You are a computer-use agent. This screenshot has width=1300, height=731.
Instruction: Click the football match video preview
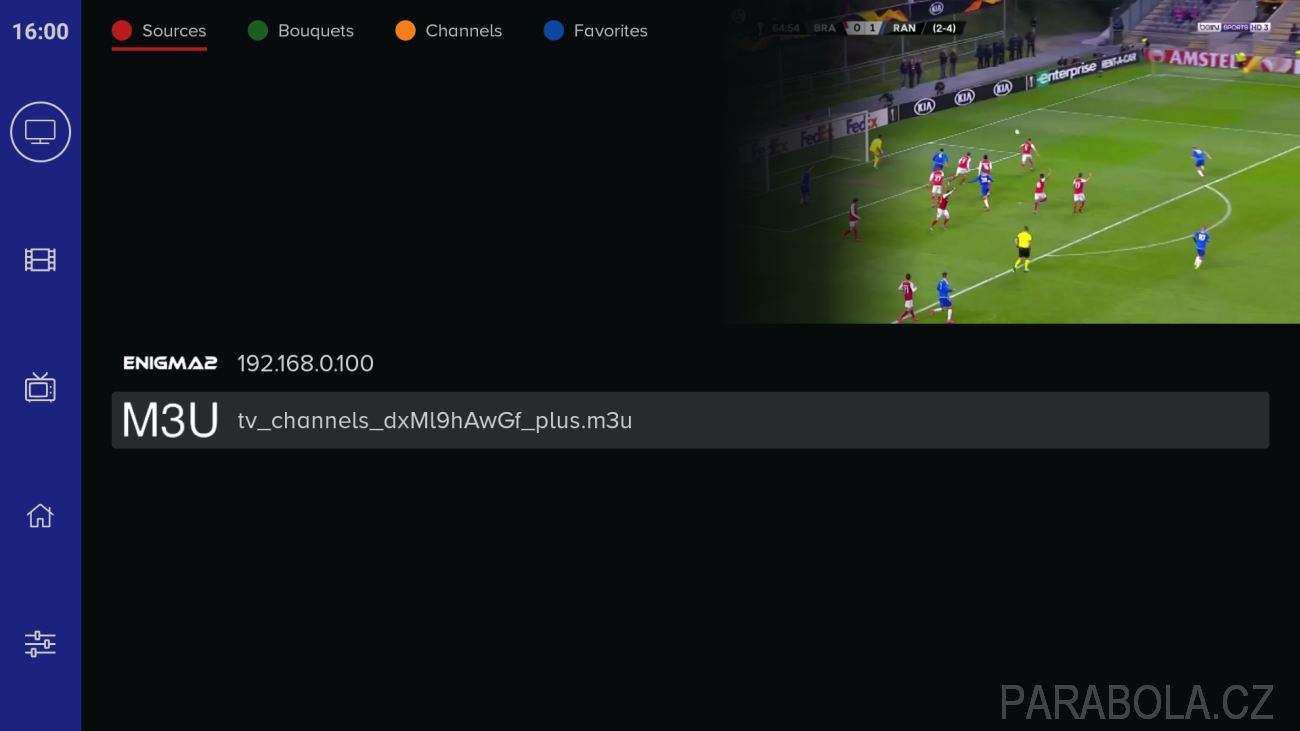1010,162
